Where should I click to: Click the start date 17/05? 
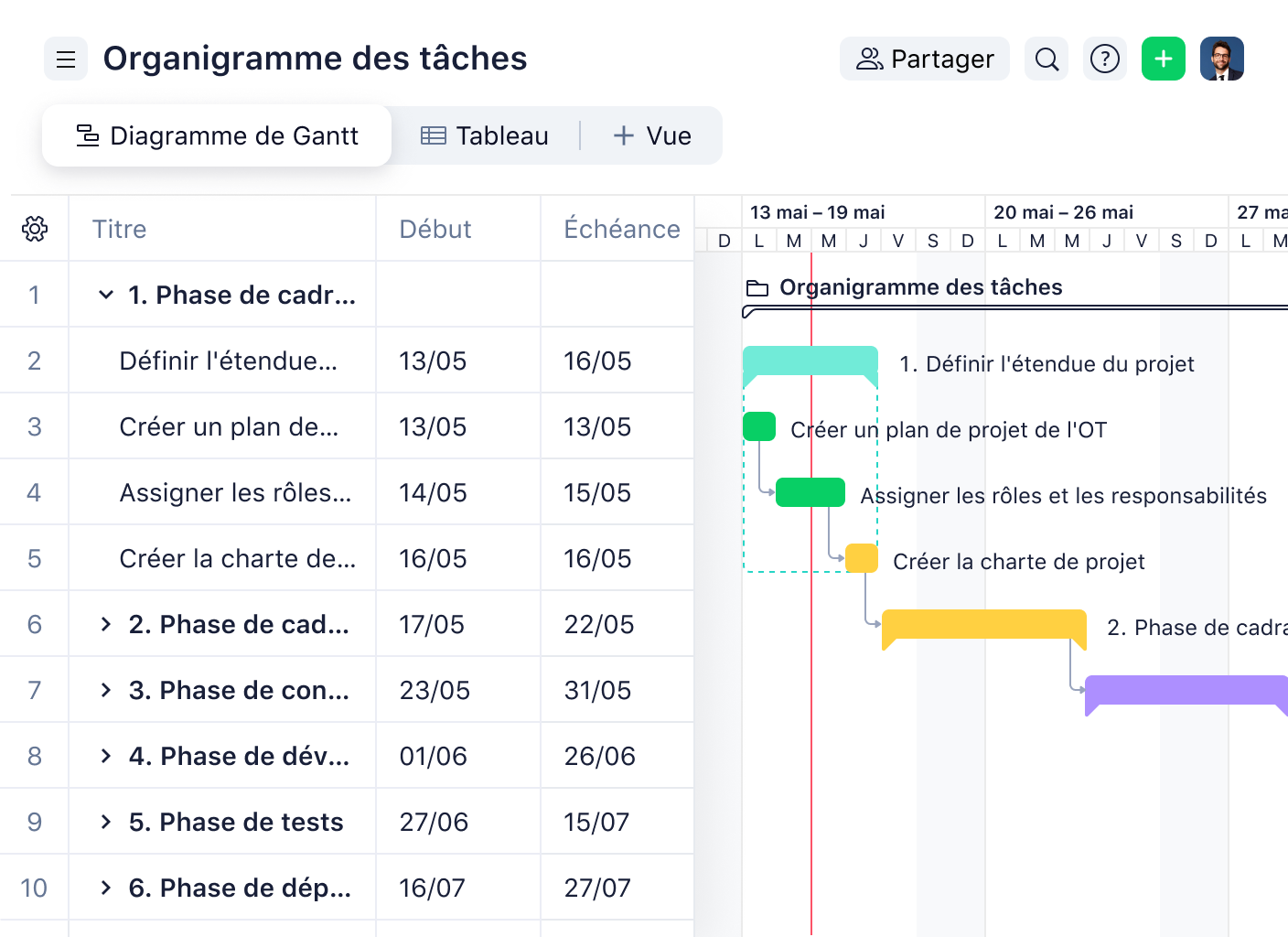click(x=432, y=625)
